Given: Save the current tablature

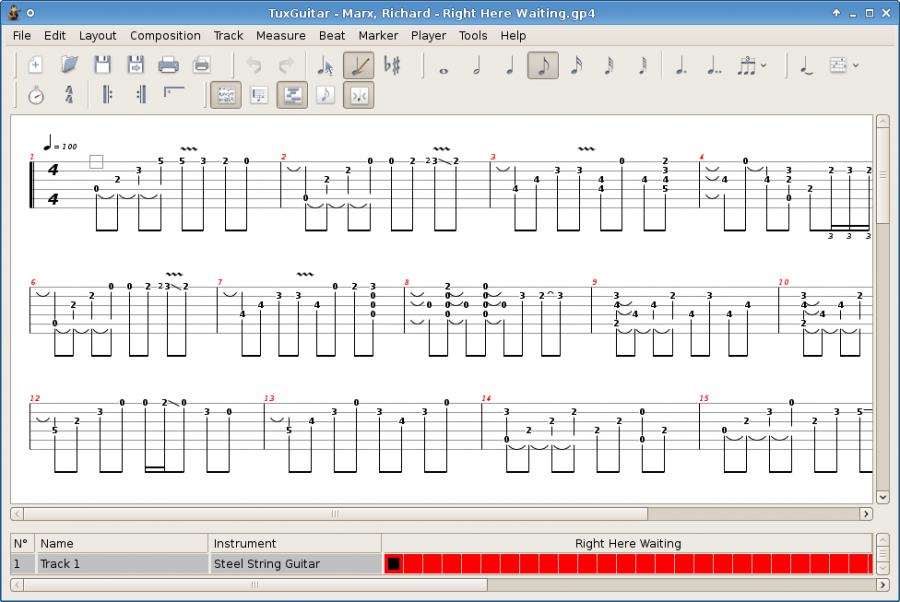Looking at the screenshot, I should point(102,65).
